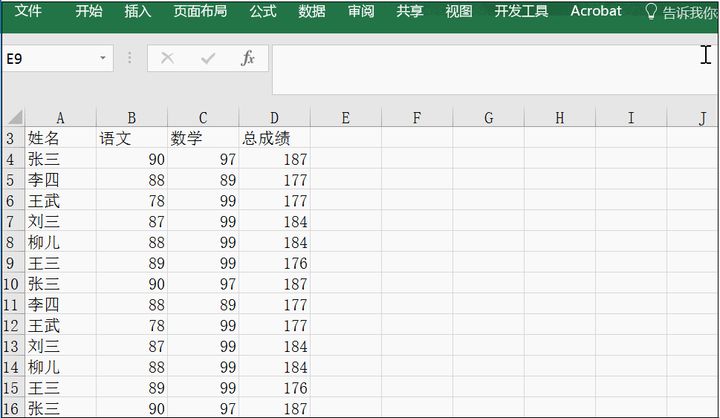Open the 数据 ribbon tab
This screenshot has width=720, height=418.
(312, 12)
